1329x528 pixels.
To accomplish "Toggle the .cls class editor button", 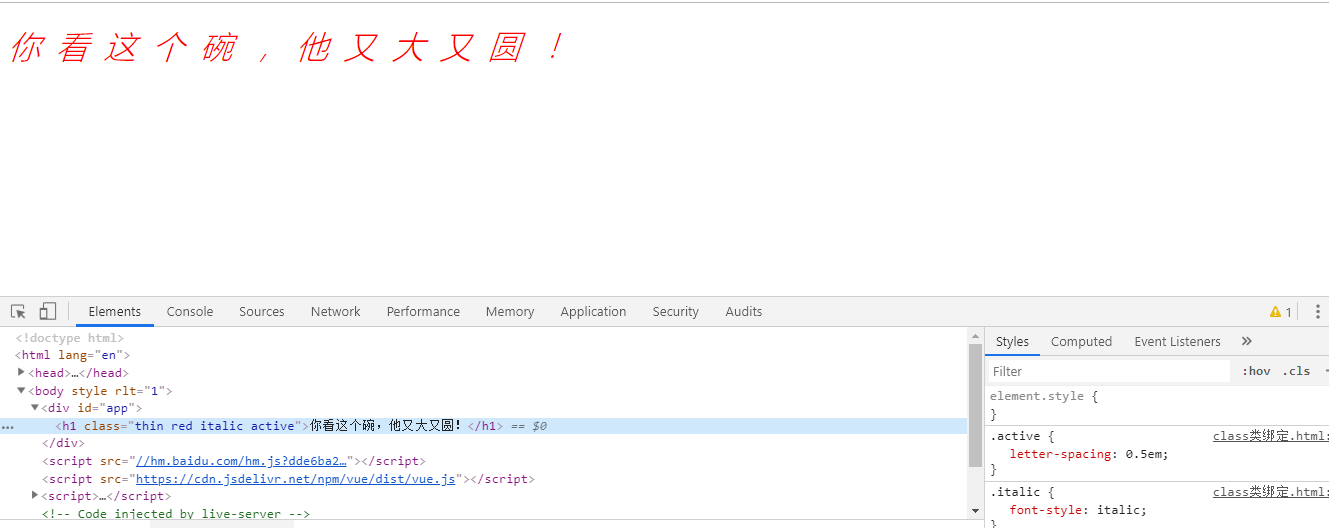I will [1296, 371].
